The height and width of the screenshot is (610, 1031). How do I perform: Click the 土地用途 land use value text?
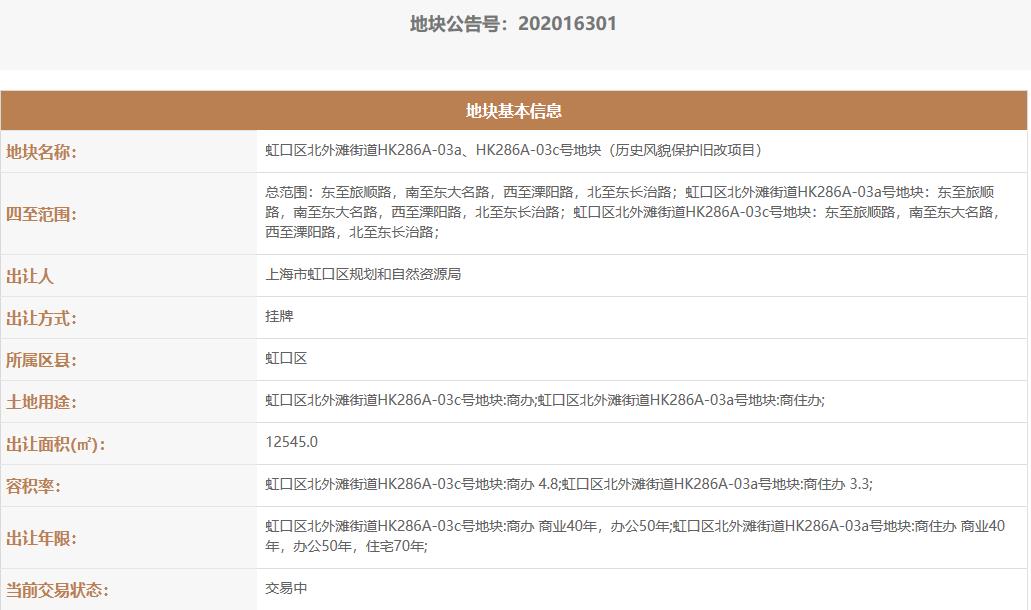pos(545,401)
